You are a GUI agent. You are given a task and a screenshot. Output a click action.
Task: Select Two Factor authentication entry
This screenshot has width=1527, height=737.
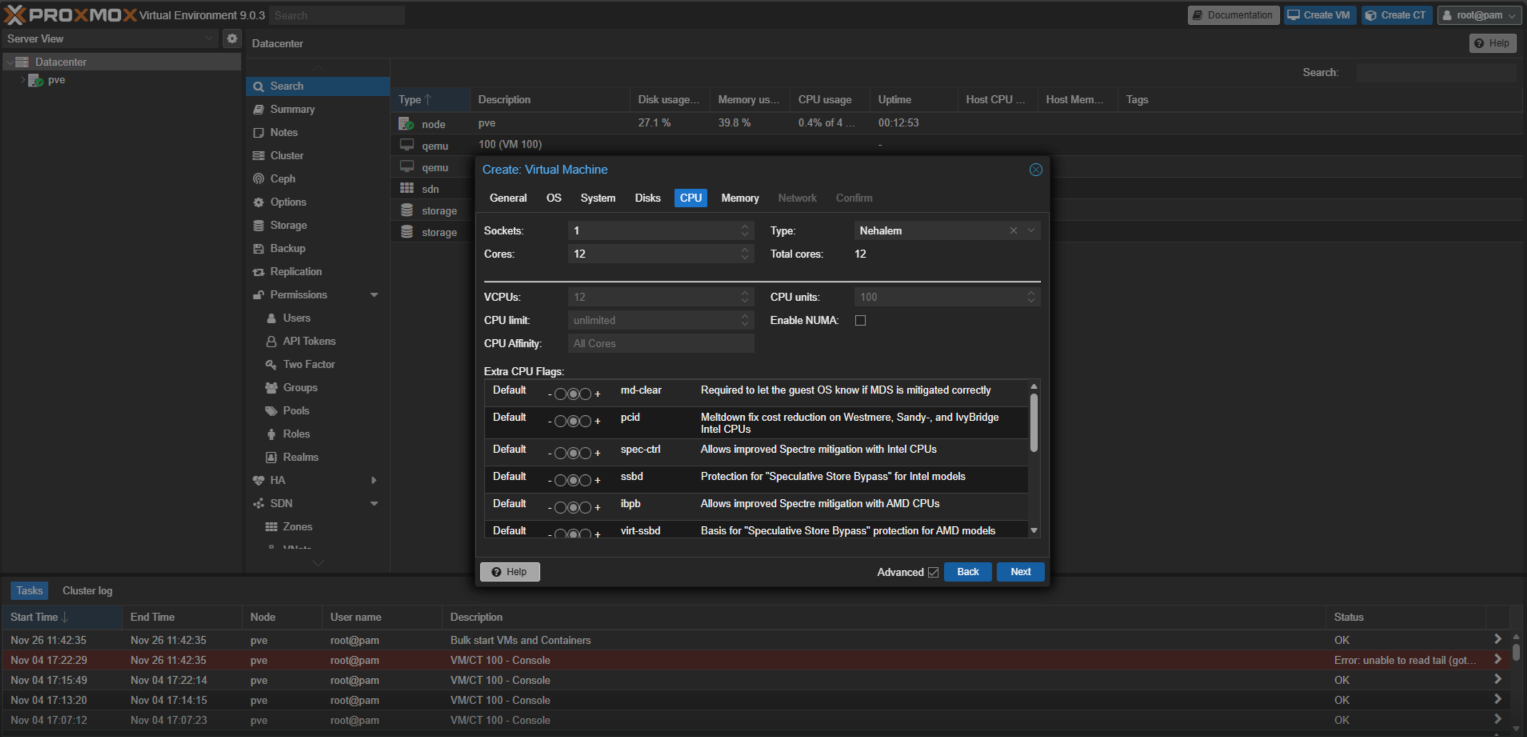pyautogui.click(x=308, y=365)
